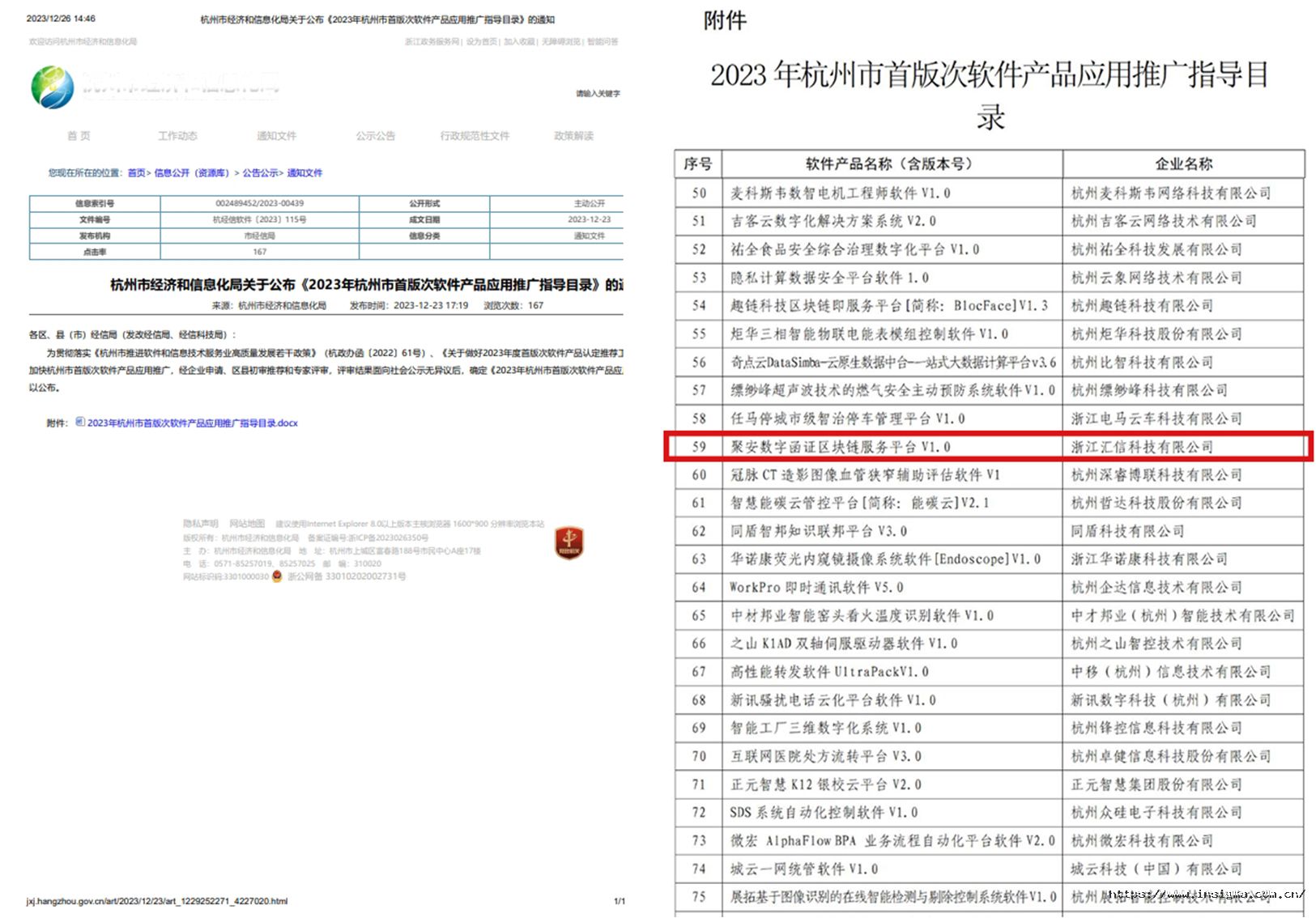Click the green-blue globe site logo
This screenshot has height=918, width=1316.
pyautogui.click(x=53, y=87)
